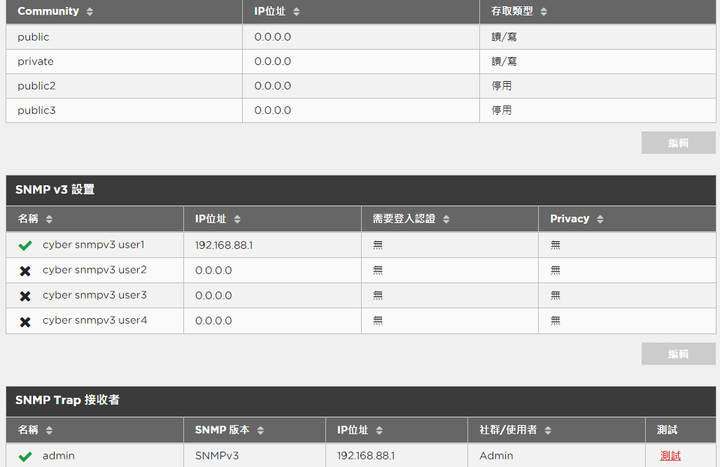Open the 測試 link for admin receiver
Screen dimensions: 720x467
[x=670, y=456]
